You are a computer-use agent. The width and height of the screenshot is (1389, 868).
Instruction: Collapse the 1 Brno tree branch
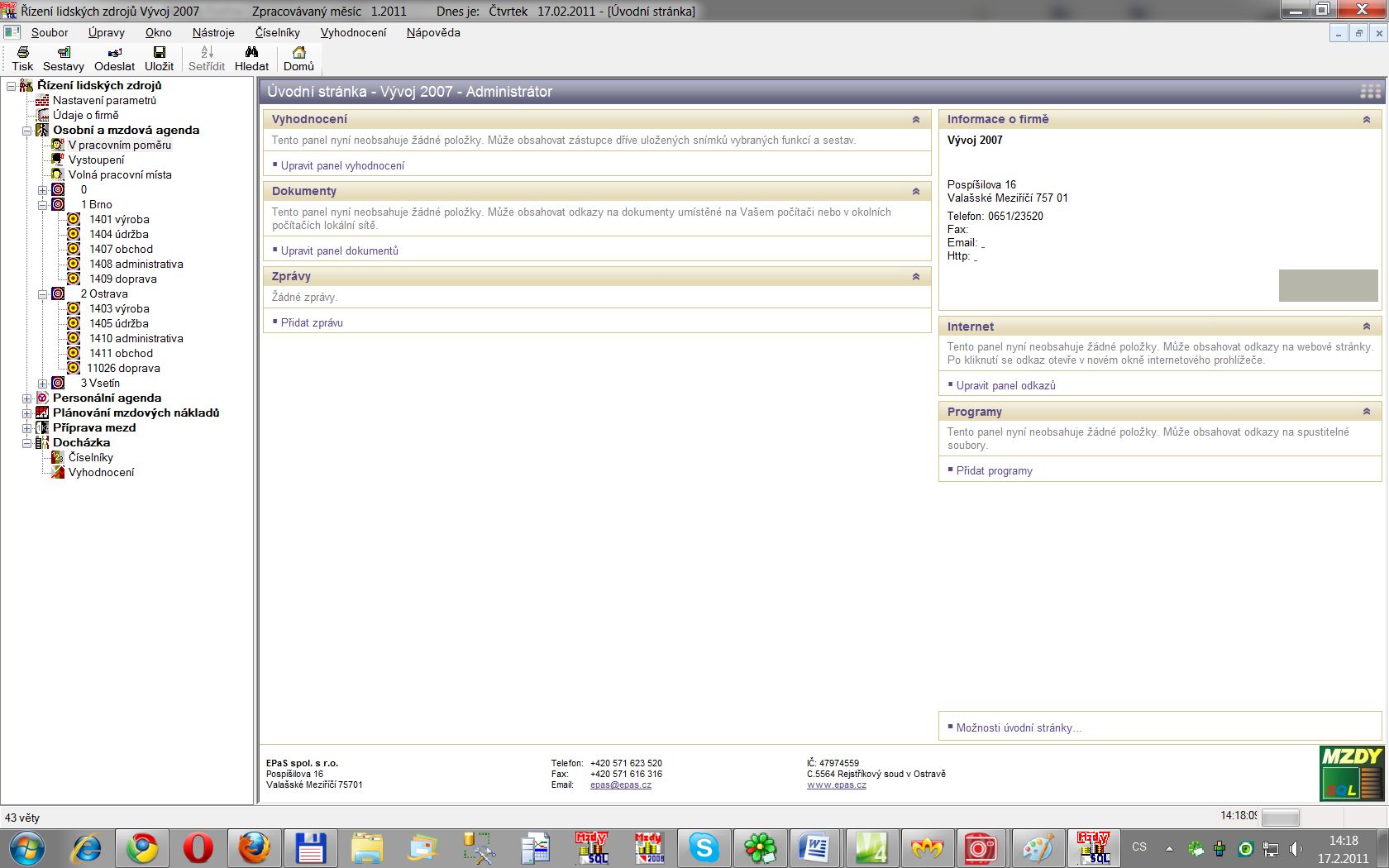[42, 204]
